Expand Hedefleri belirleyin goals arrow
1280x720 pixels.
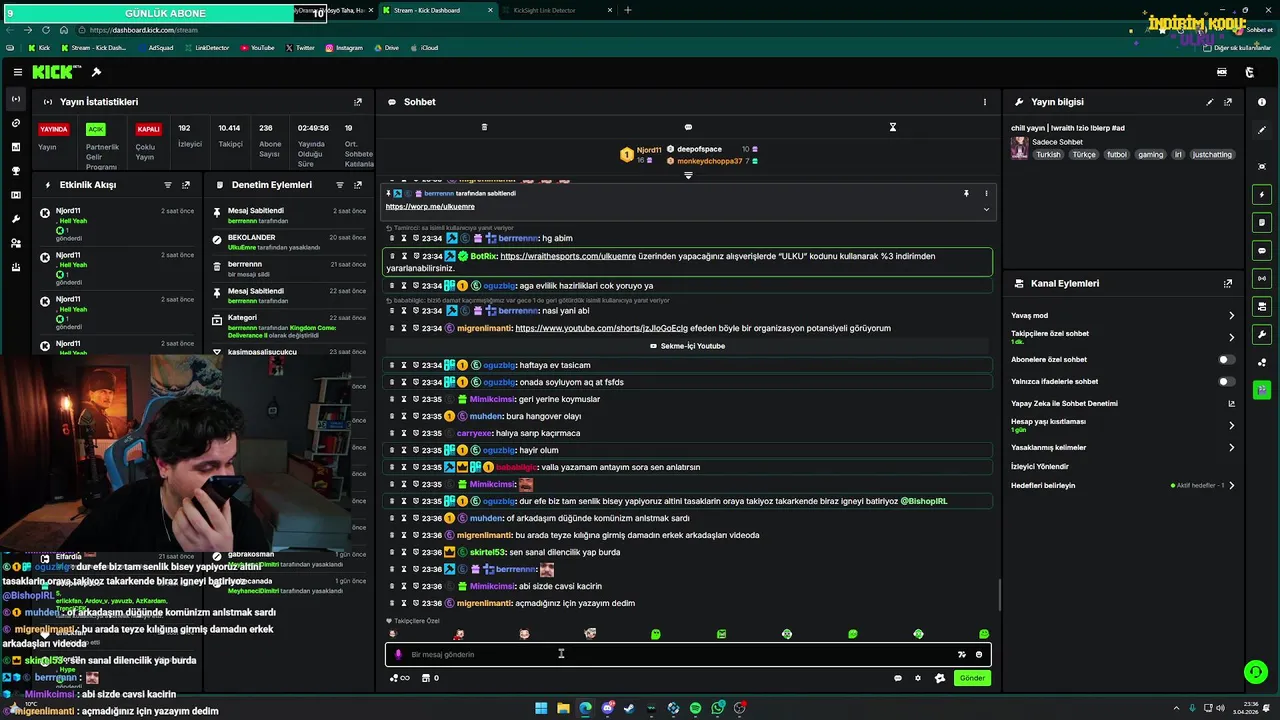pyautogui.click(x=1231, y=486)
